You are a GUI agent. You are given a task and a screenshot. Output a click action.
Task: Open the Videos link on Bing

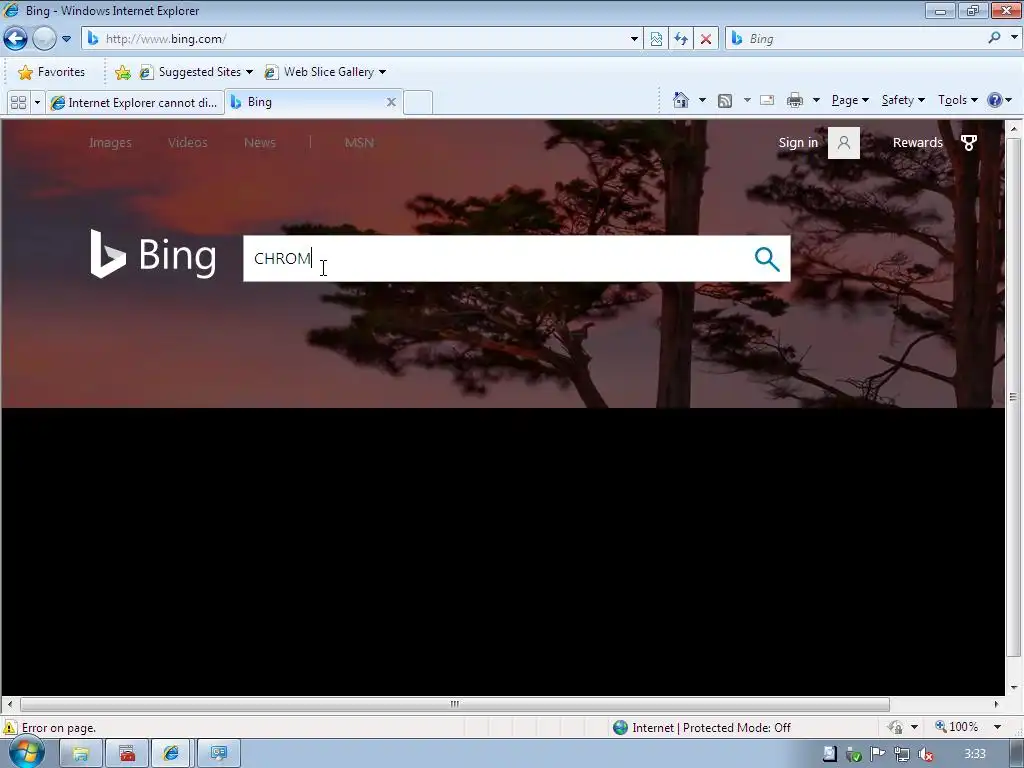coord(187,142)
